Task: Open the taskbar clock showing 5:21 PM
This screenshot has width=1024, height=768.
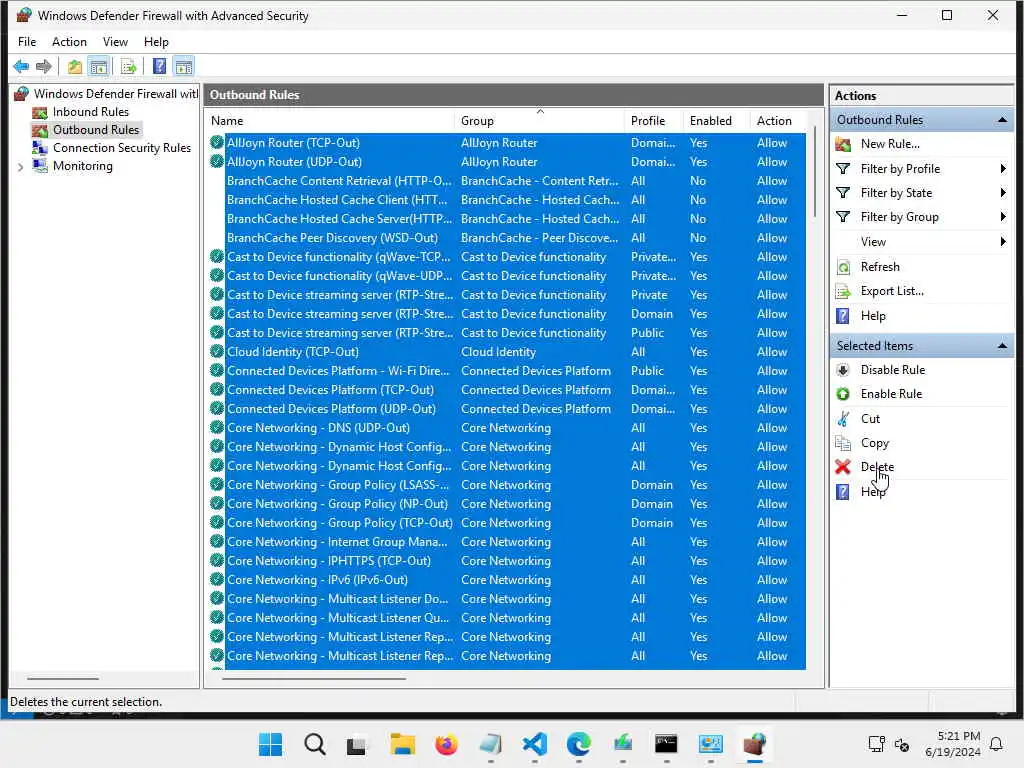Action: 953,744
